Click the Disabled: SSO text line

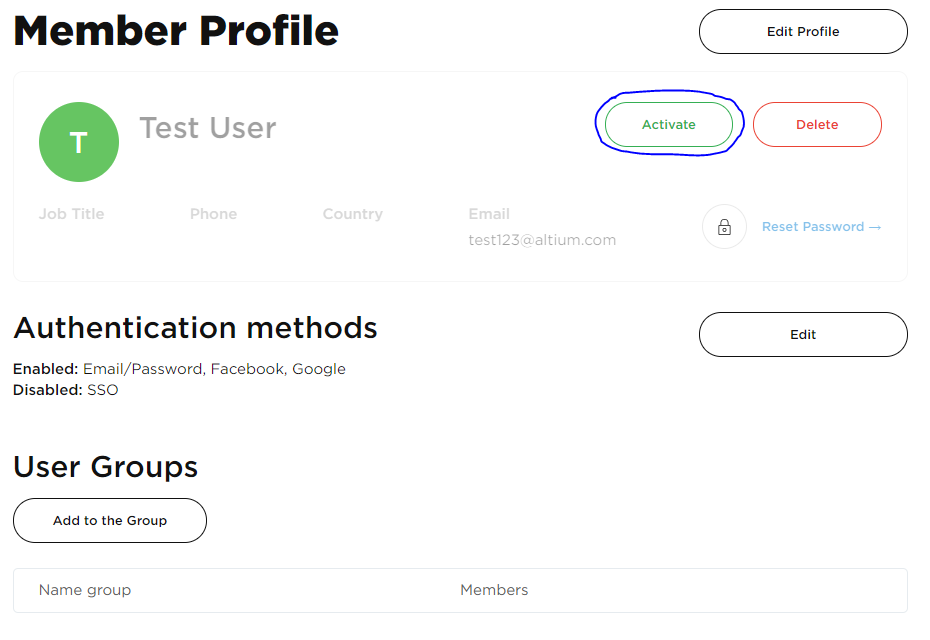click(66, 390)
